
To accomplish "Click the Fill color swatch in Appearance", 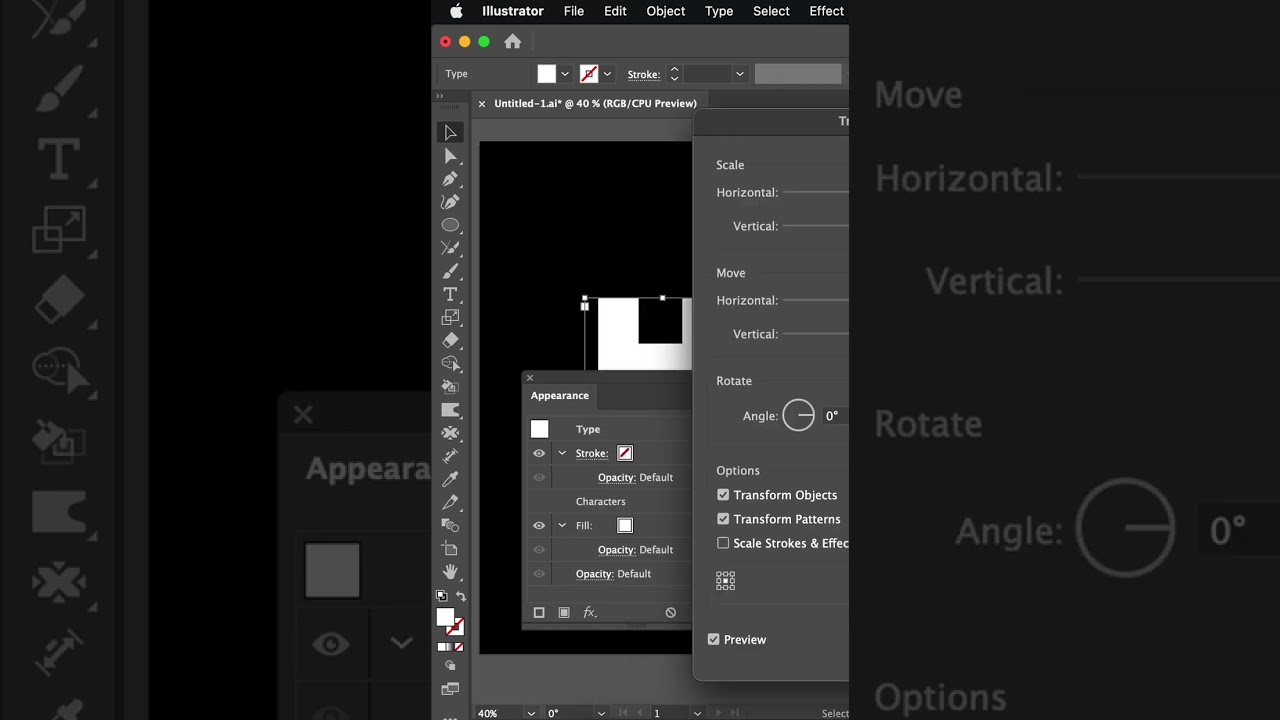I will click(625, 525).
